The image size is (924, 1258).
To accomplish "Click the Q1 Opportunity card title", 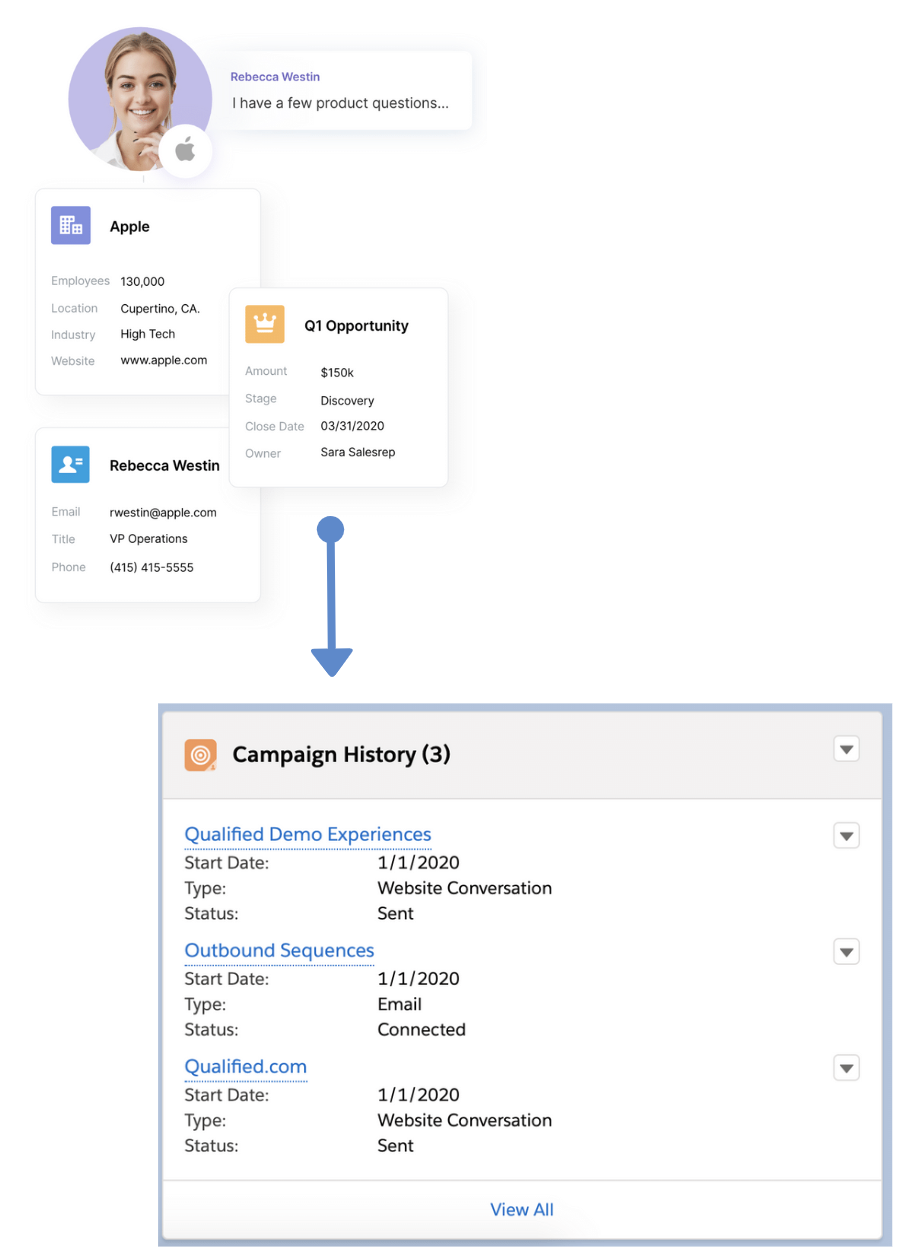I will click(356, 326).
